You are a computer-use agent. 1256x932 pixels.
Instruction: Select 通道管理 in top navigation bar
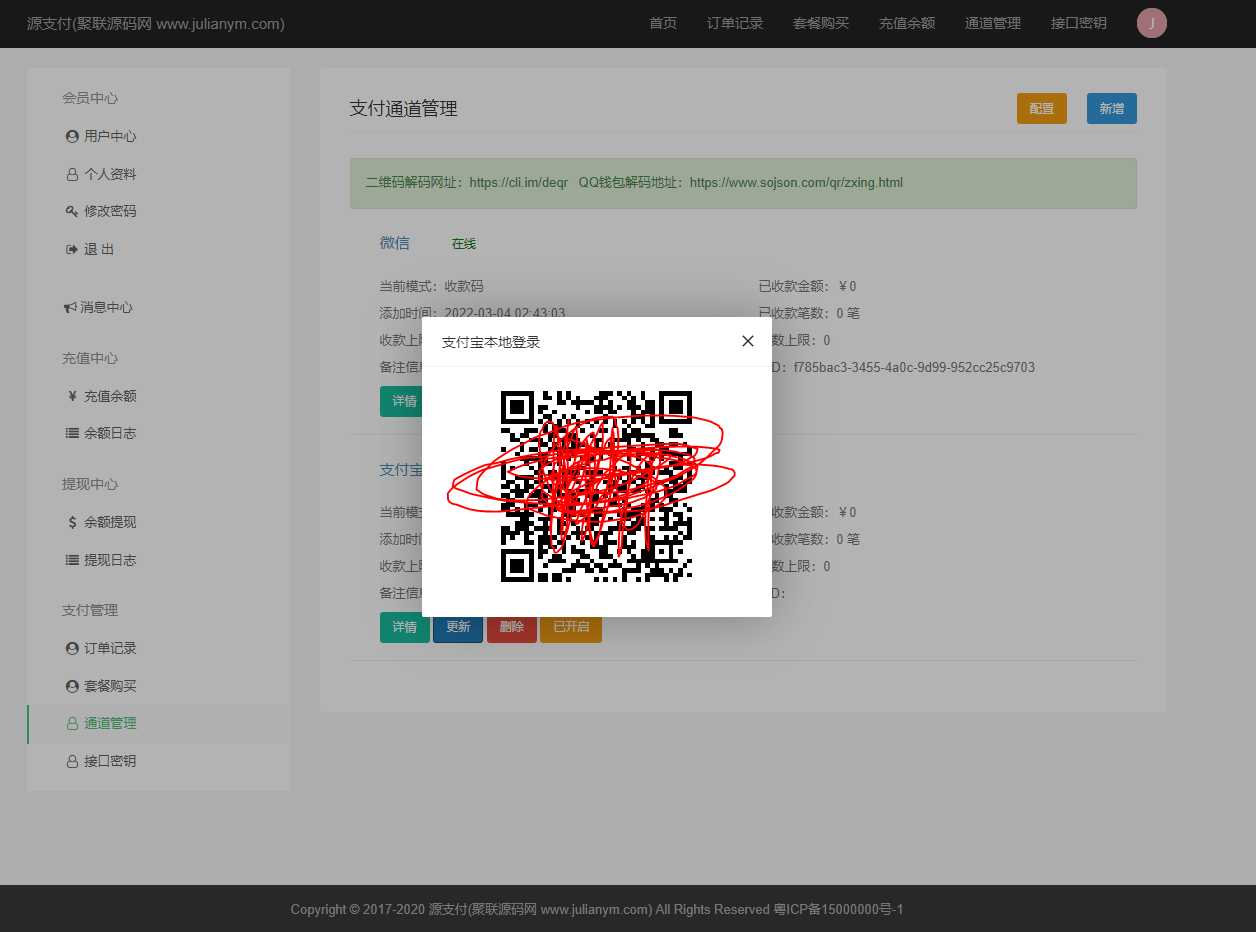993,23
